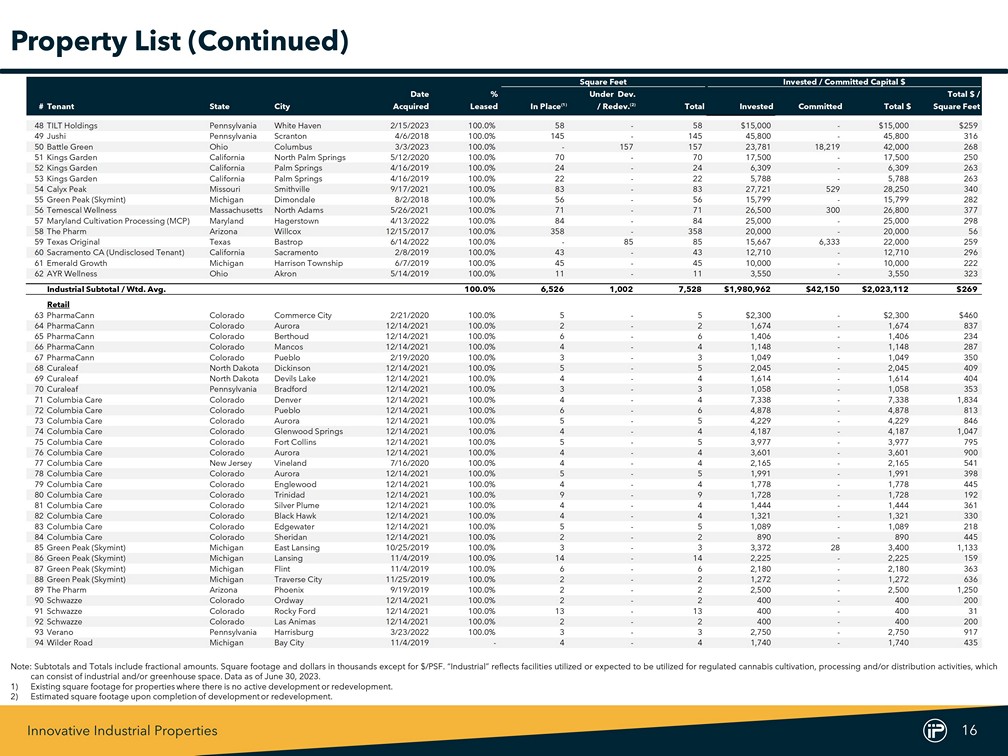Click the subtotal in-place value '6,526'
The width and height of the screenshot is (1008, 756).
(552, 289)
